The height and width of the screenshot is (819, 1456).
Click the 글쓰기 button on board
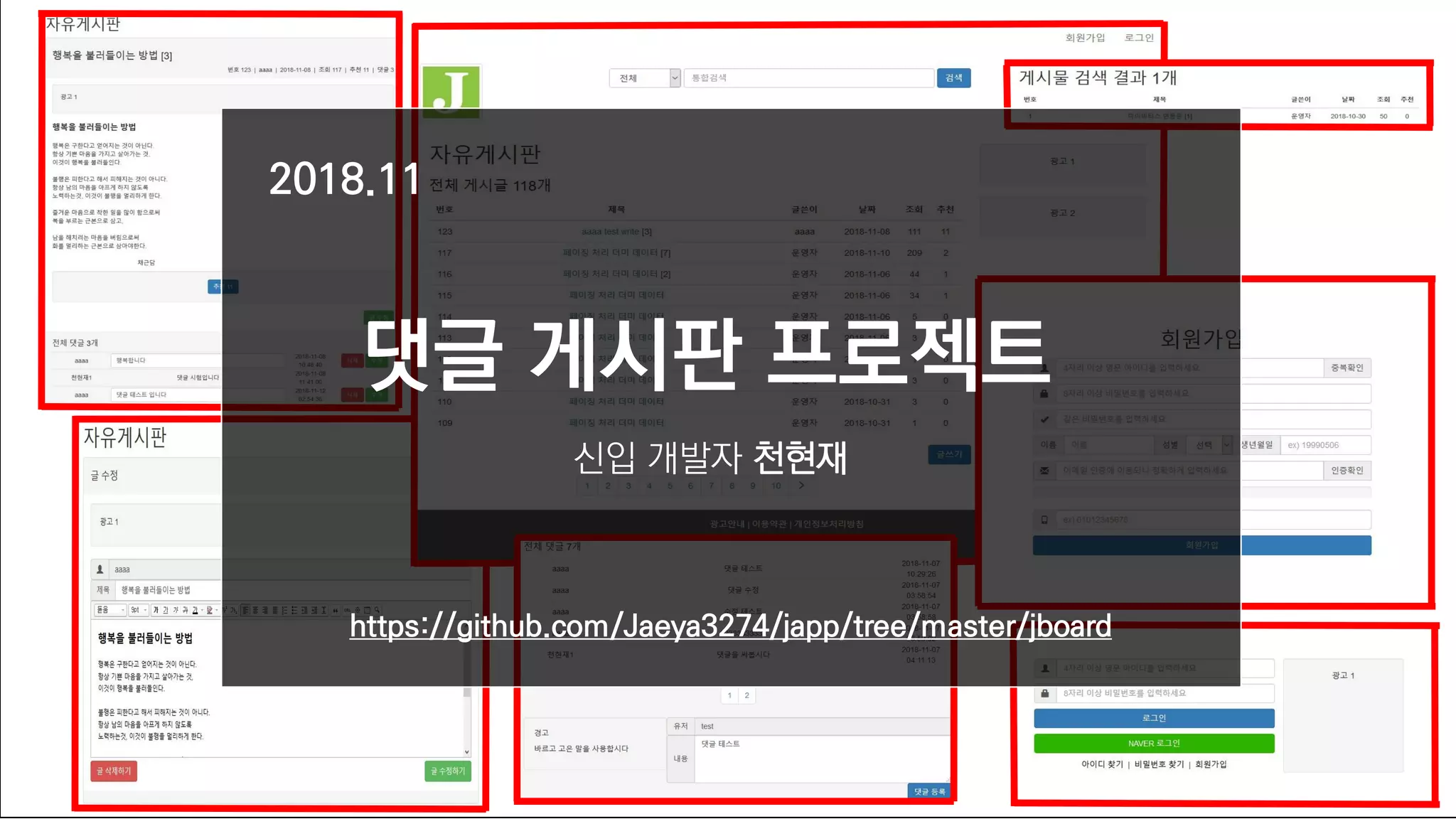click(x=949, y=454)
